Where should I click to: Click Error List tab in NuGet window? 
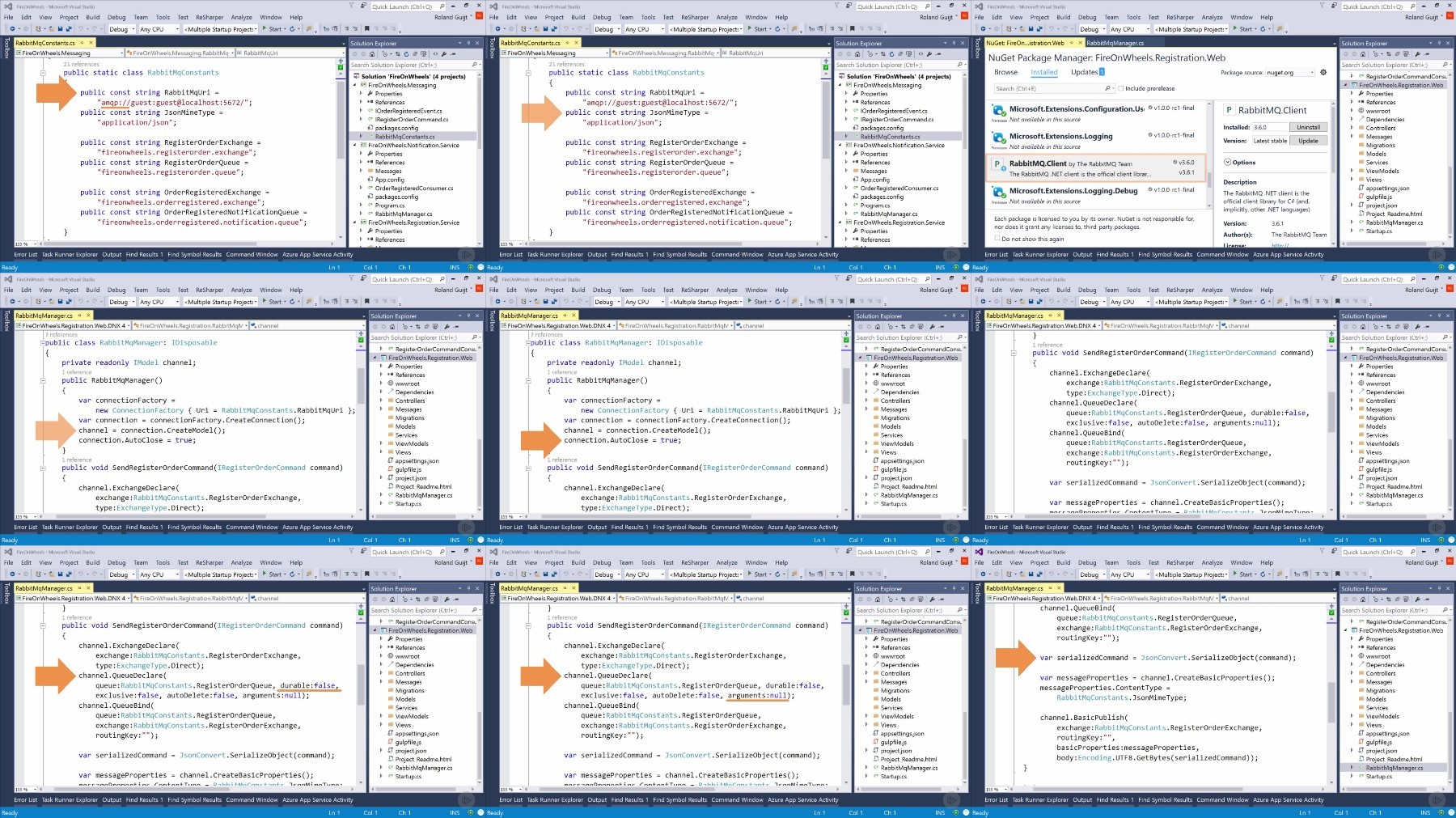(x=997, y=254)
